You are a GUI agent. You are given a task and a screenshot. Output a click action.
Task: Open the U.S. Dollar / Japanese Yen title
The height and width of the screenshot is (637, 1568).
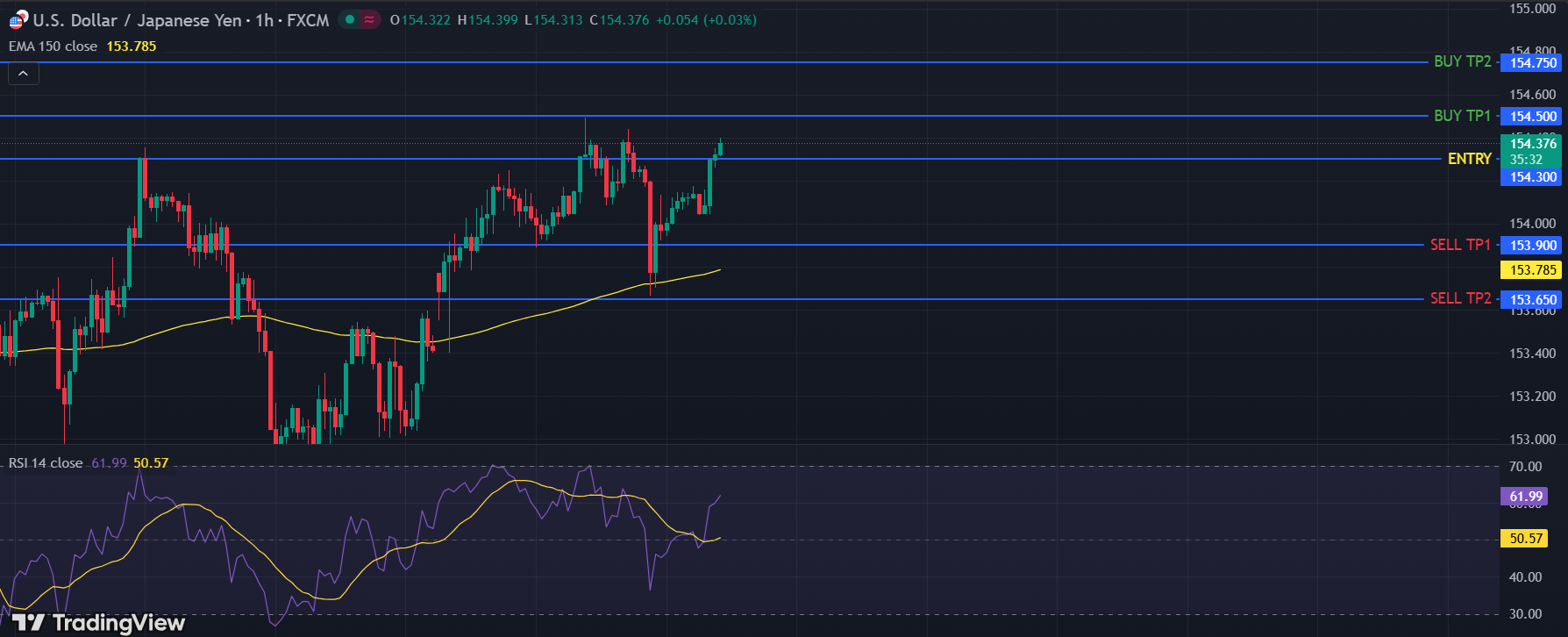pos(137,20)
